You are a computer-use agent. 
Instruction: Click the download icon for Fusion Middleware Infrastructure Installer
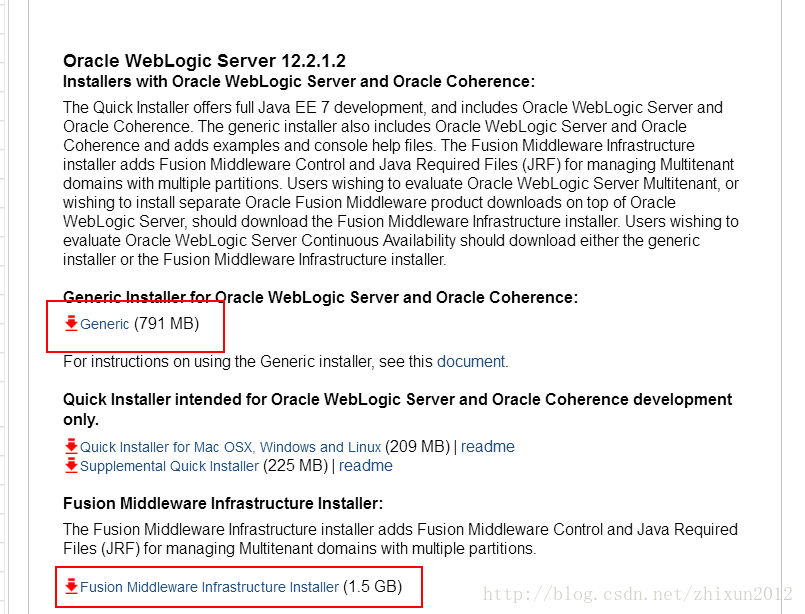coord(72,588)
